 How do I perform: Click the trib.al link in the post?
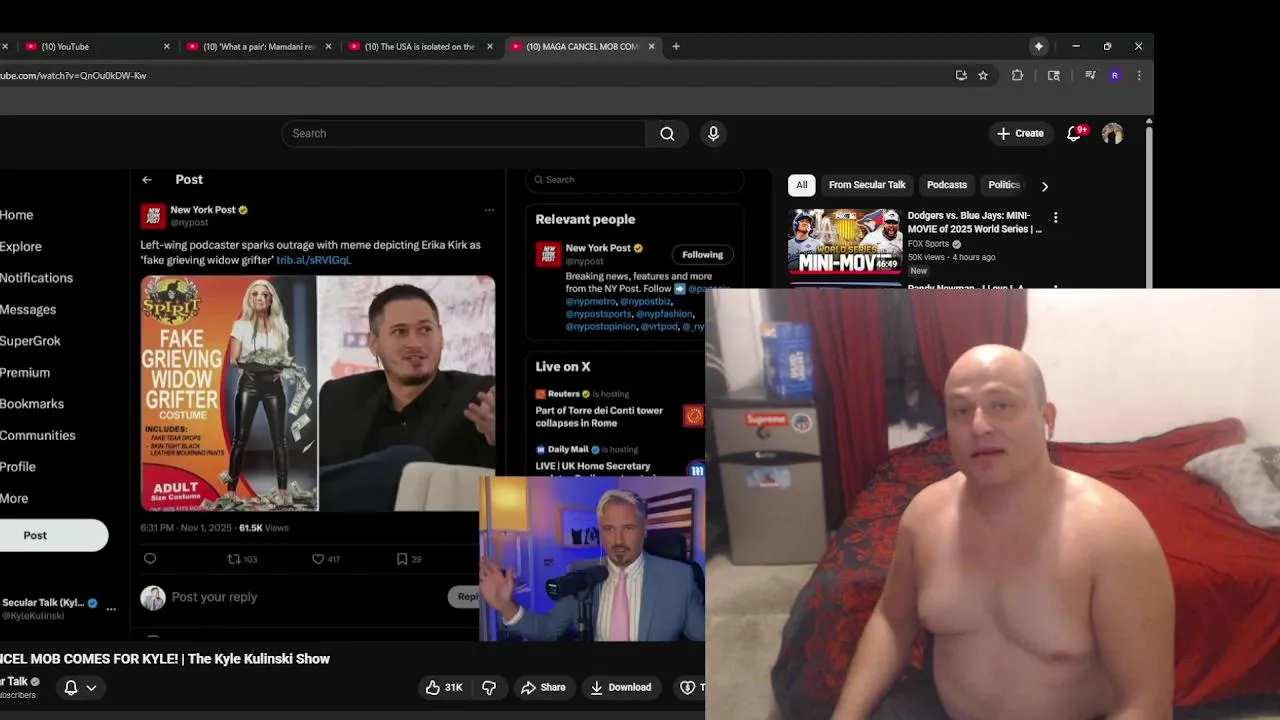click(314, 260)
